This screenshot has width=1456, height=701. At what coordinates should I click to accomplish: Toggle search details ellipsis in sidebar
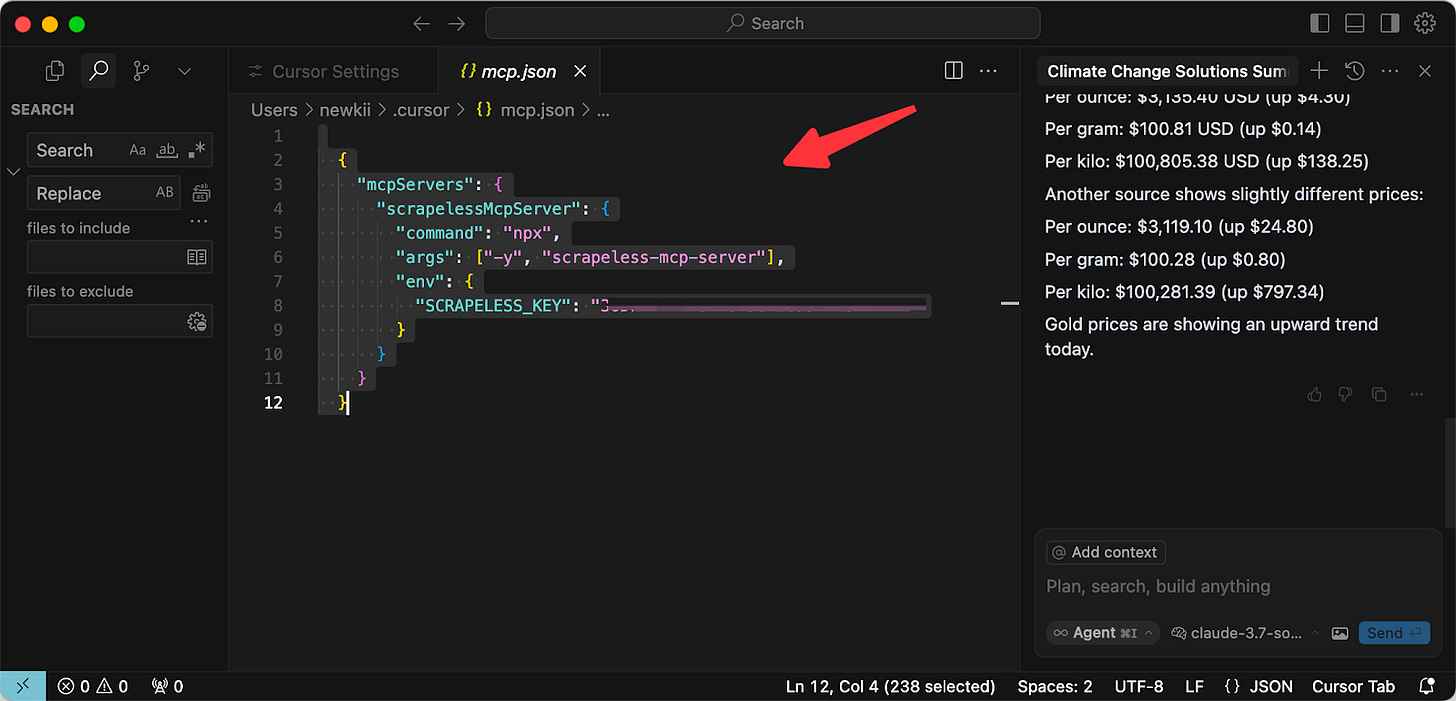199,222
